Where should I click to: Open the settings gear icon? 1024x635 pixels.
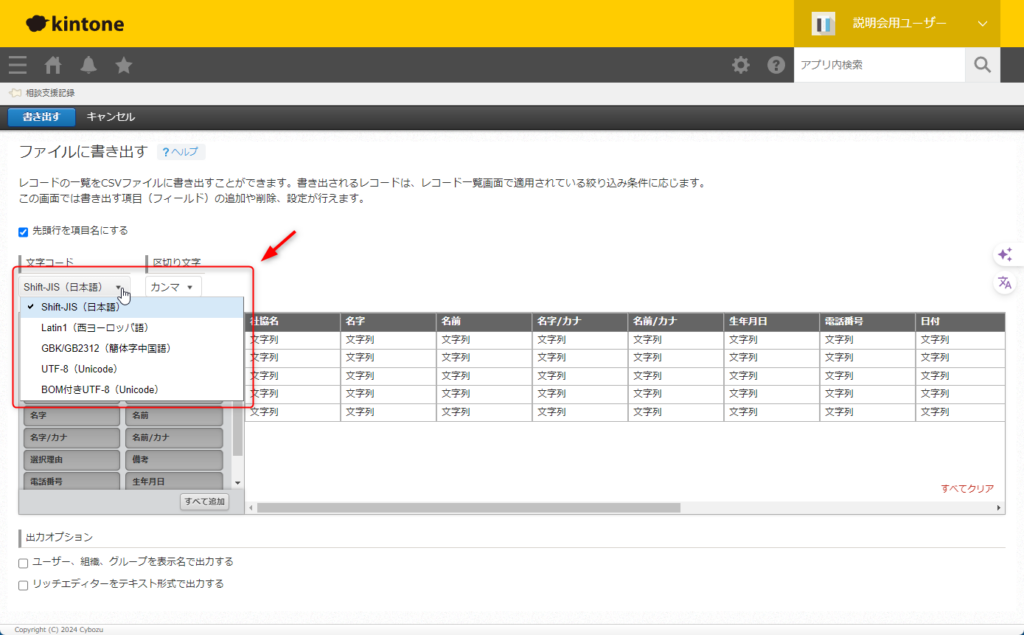click(740, 65)
